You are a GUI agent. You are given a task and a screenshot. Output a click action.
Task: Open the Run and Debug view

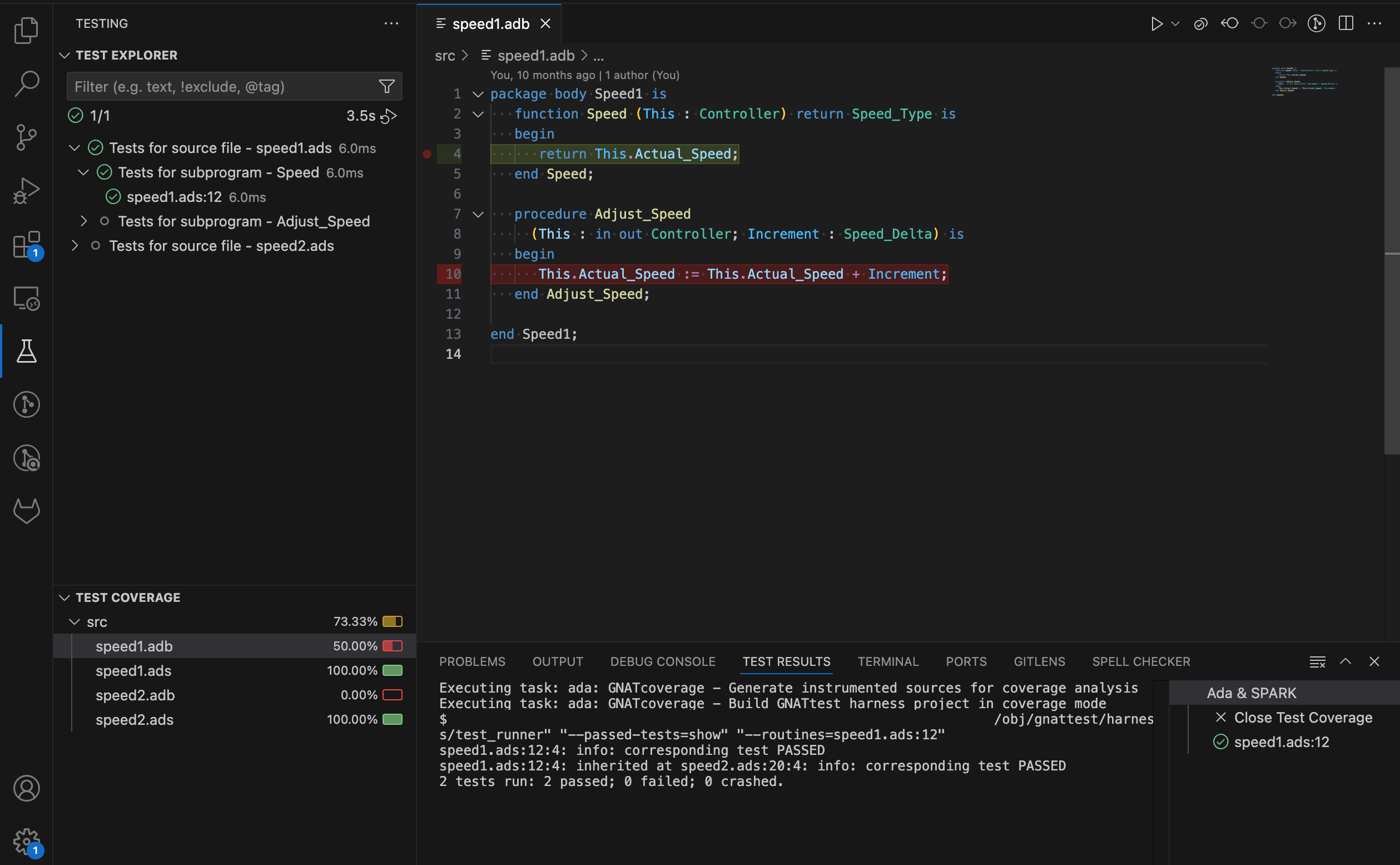26,190
